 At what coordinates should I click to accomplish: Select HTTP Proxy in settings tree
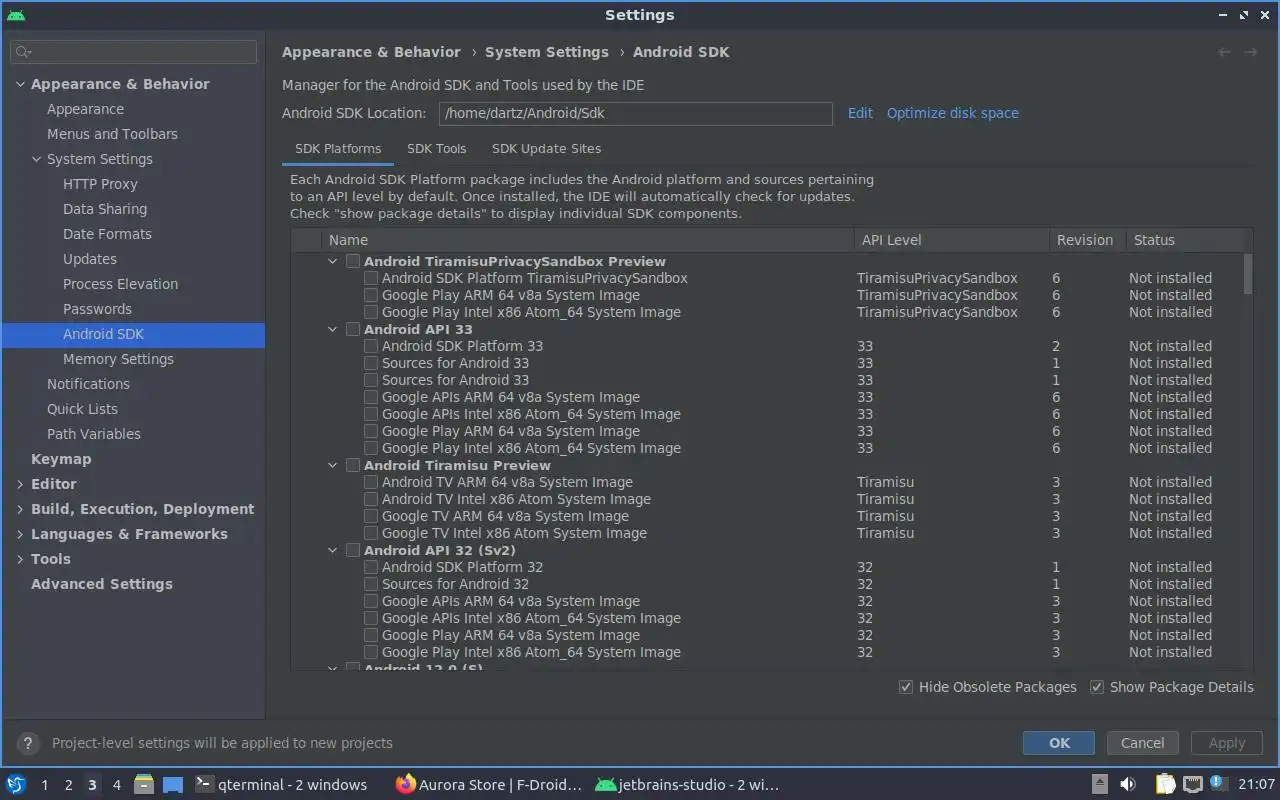click(x=100, y=184)
